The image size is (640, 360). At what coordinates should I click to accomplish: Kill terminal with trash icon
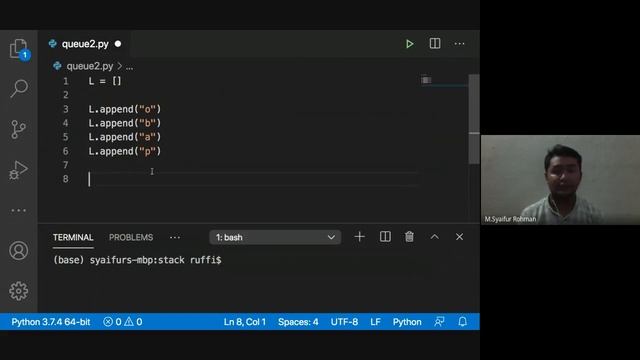click(x=409, y=237)
